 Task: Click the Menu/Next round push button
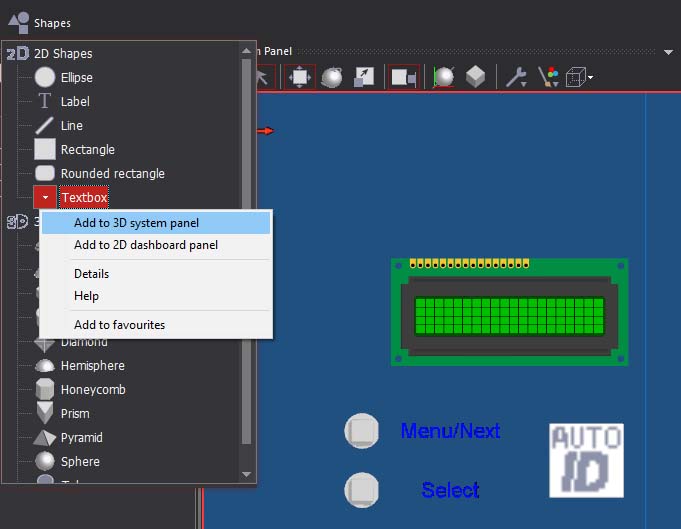point(361,431)
